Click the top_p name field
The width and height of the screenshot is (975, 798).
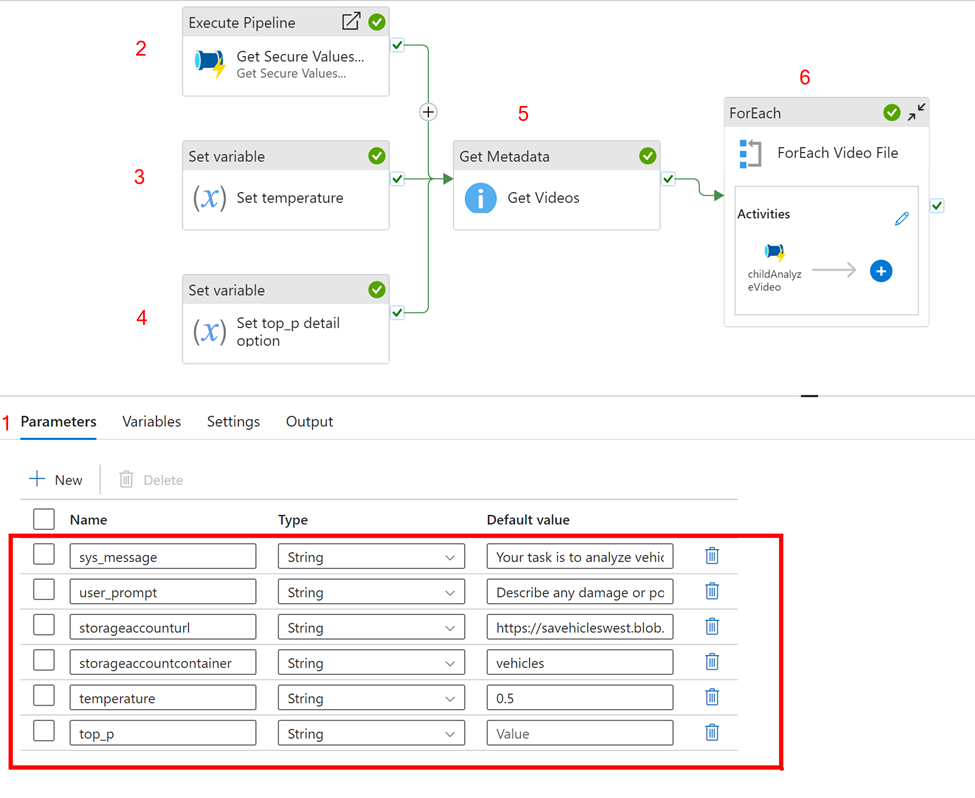(163, 734)
